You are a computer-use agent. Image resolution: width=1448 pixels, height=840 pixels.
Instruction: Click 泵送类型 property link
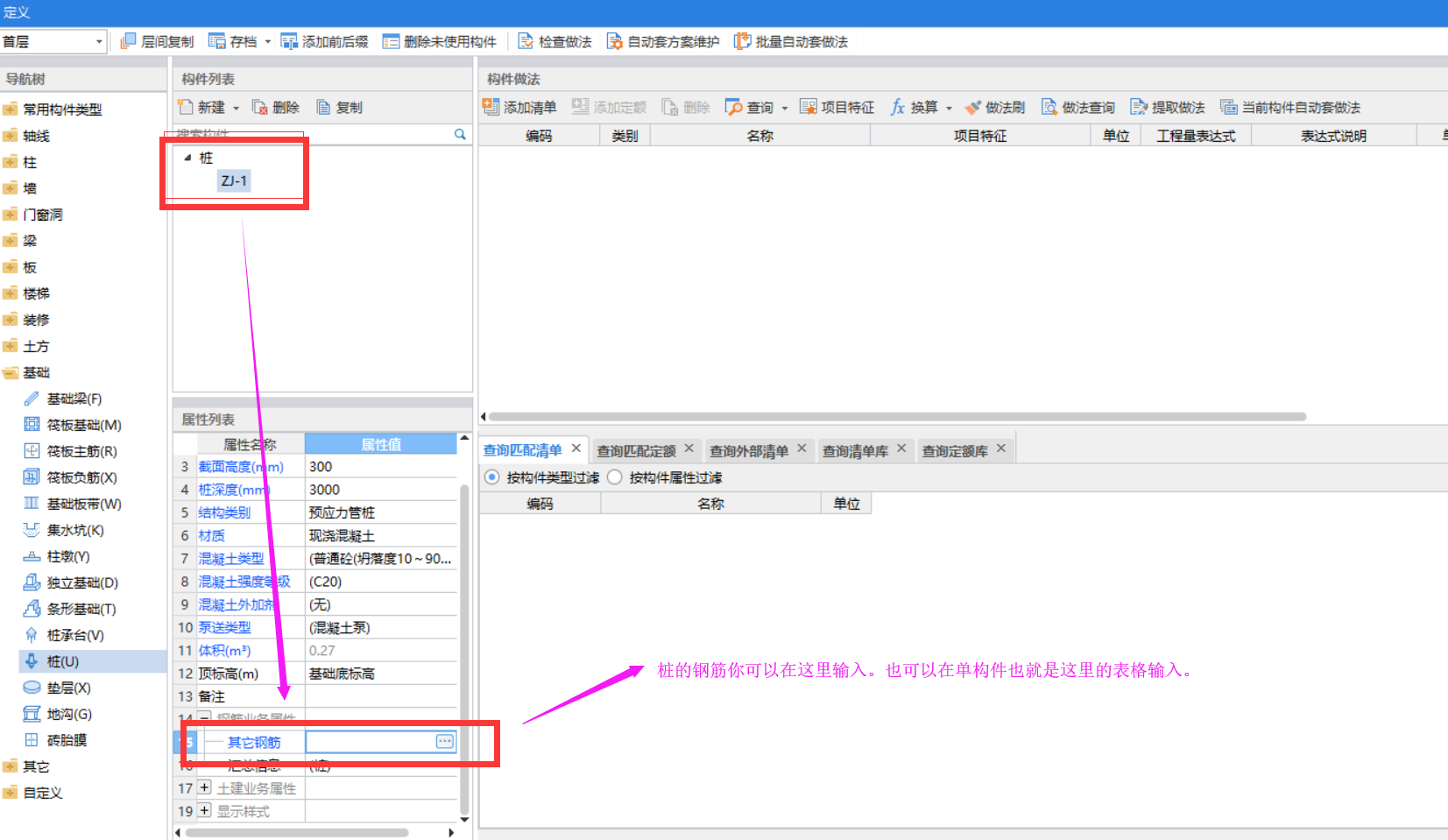[224, 627]
